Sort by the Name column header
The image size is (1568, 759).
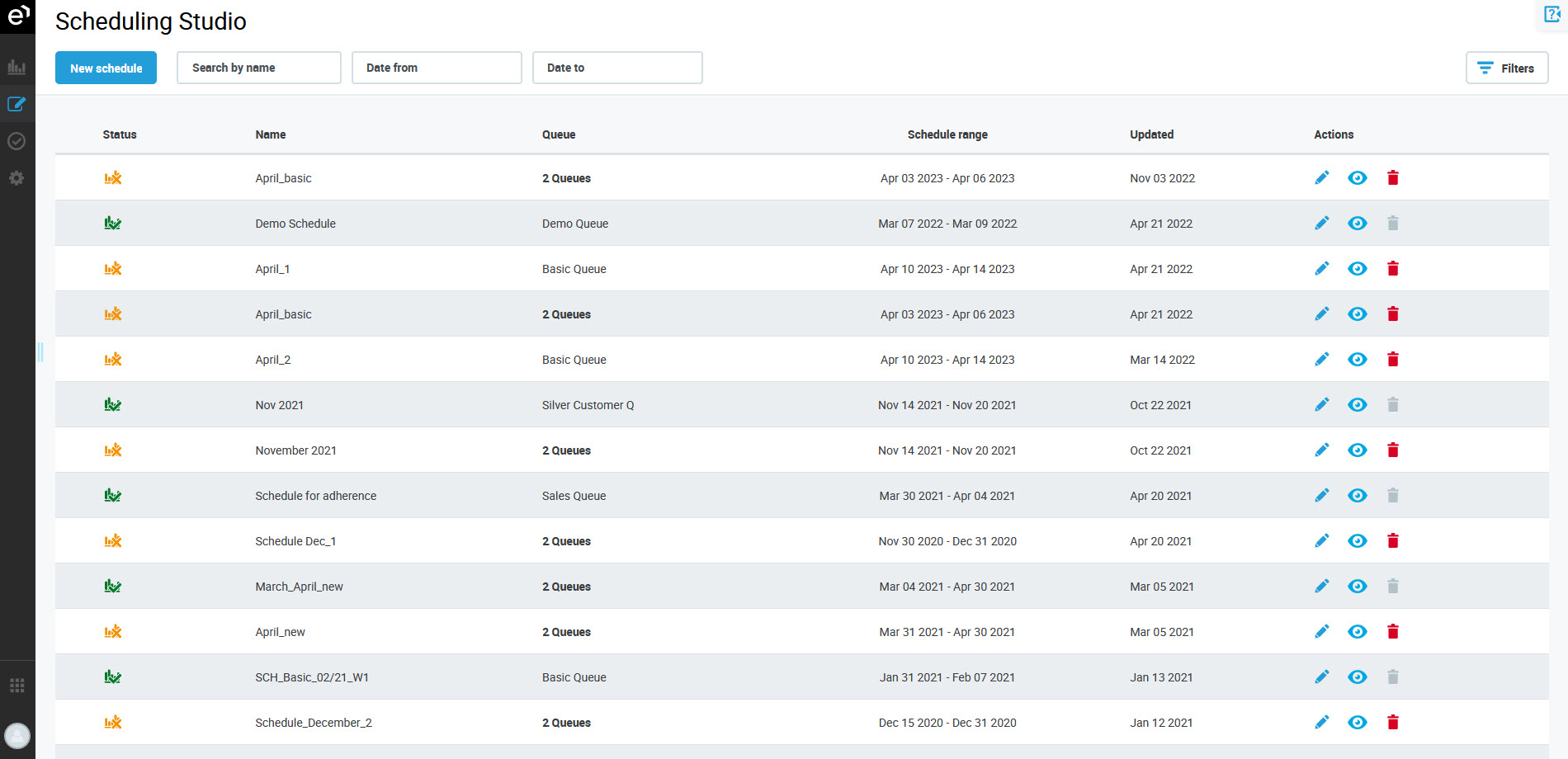click(x=270, y=134)
